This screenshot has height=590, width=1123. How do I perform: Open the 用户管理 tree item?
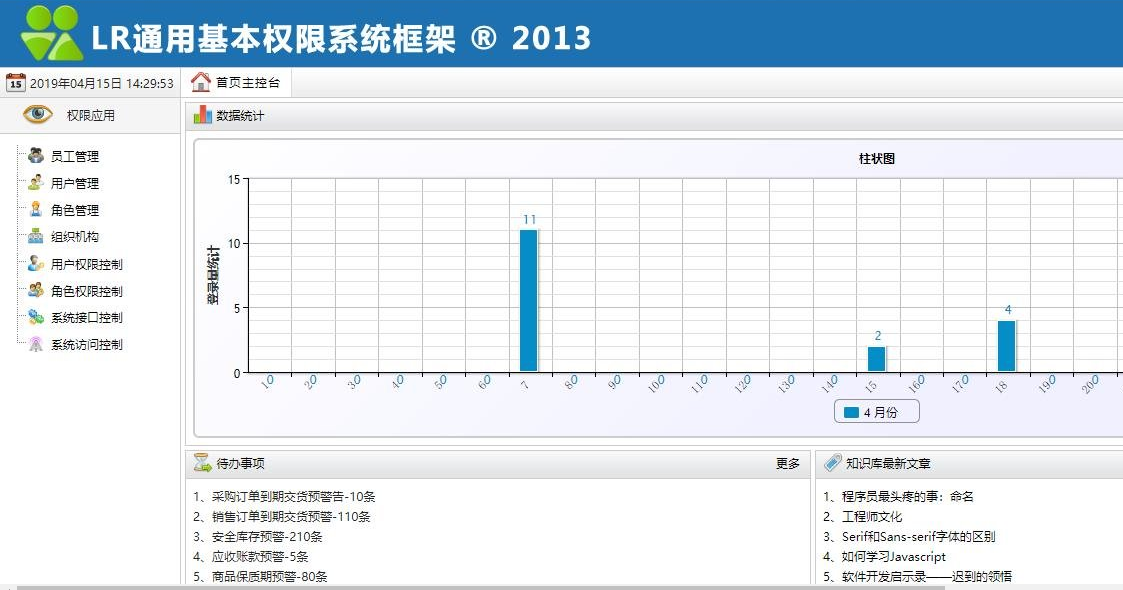pos(74,183)
